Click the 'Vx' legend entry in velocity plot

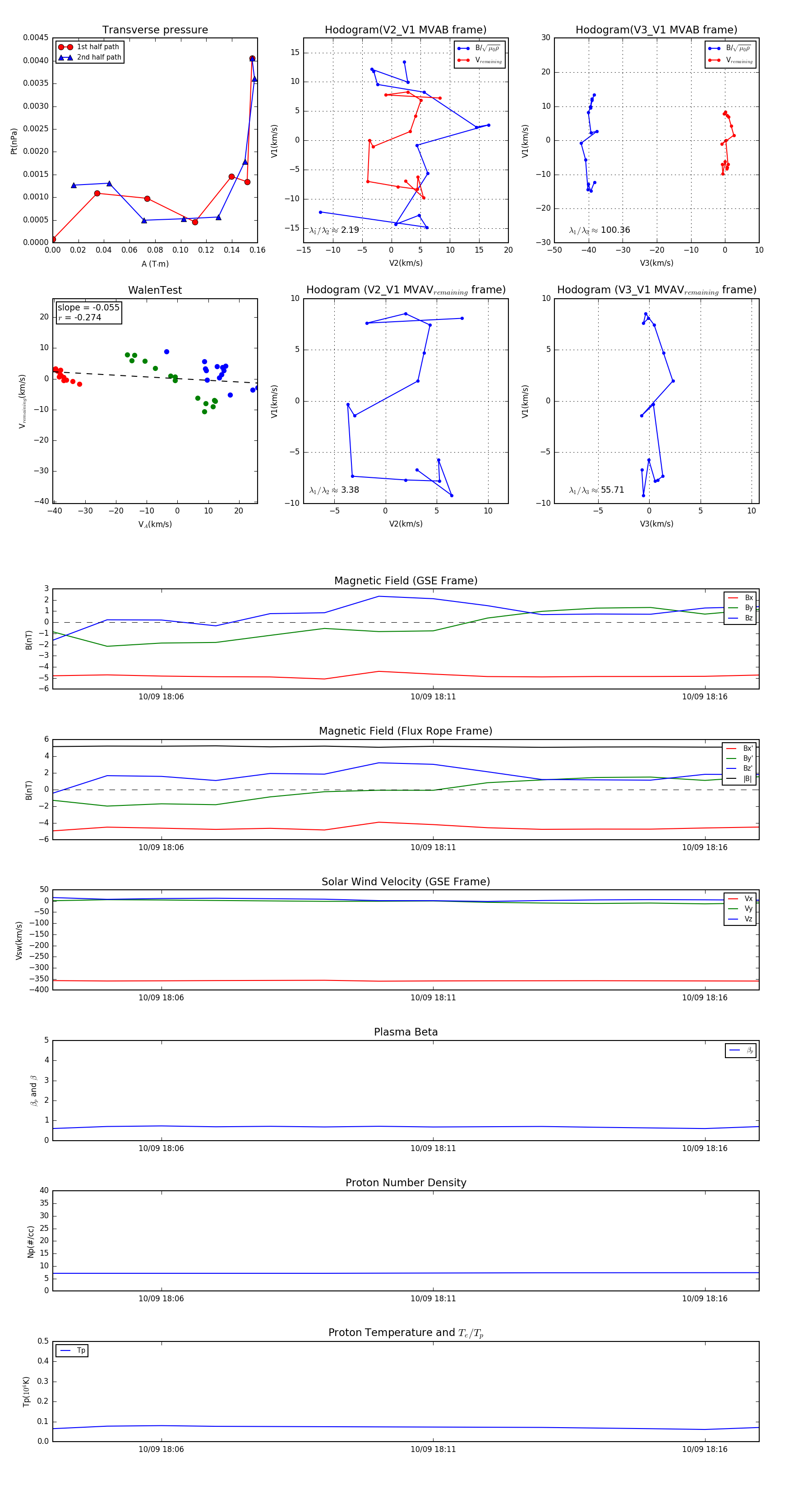740,899
